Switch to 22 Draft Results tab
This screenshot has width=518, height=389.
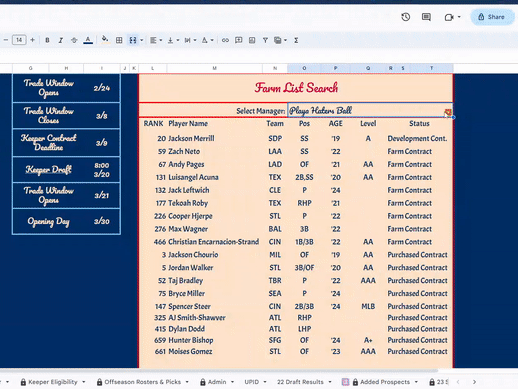click(300, 382)
